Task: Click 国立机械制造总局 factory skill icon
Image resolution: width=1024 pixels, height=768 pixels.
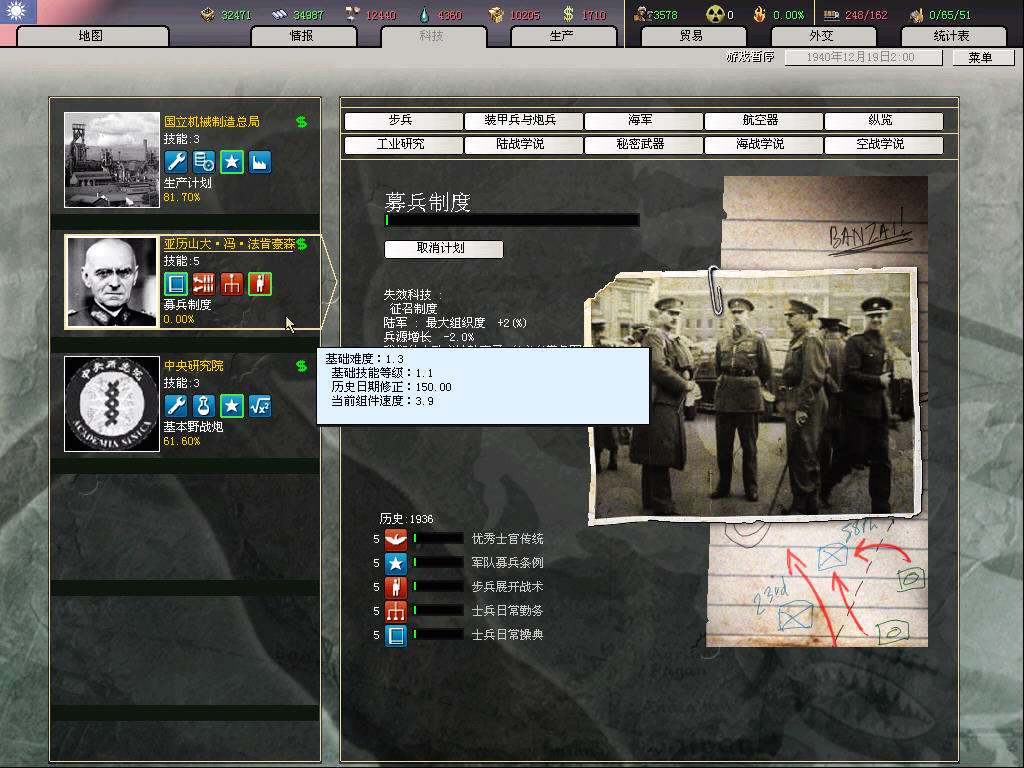Action: [260, 162]
